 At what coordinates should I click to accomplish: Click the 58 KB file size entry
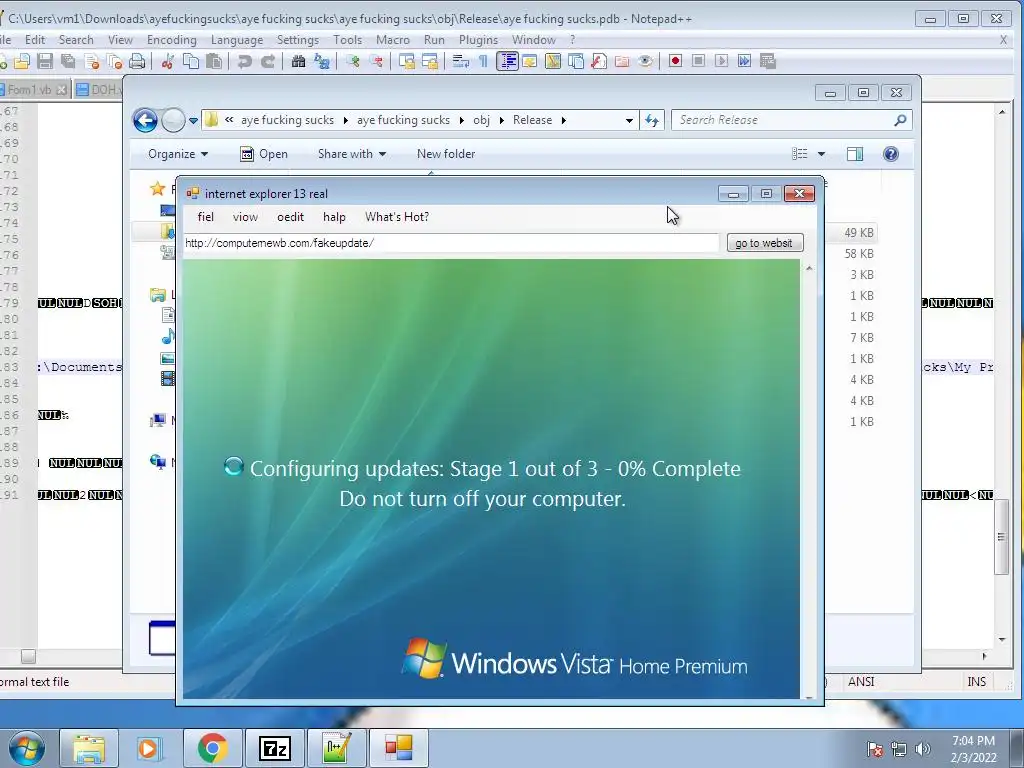tap(859, 254)
